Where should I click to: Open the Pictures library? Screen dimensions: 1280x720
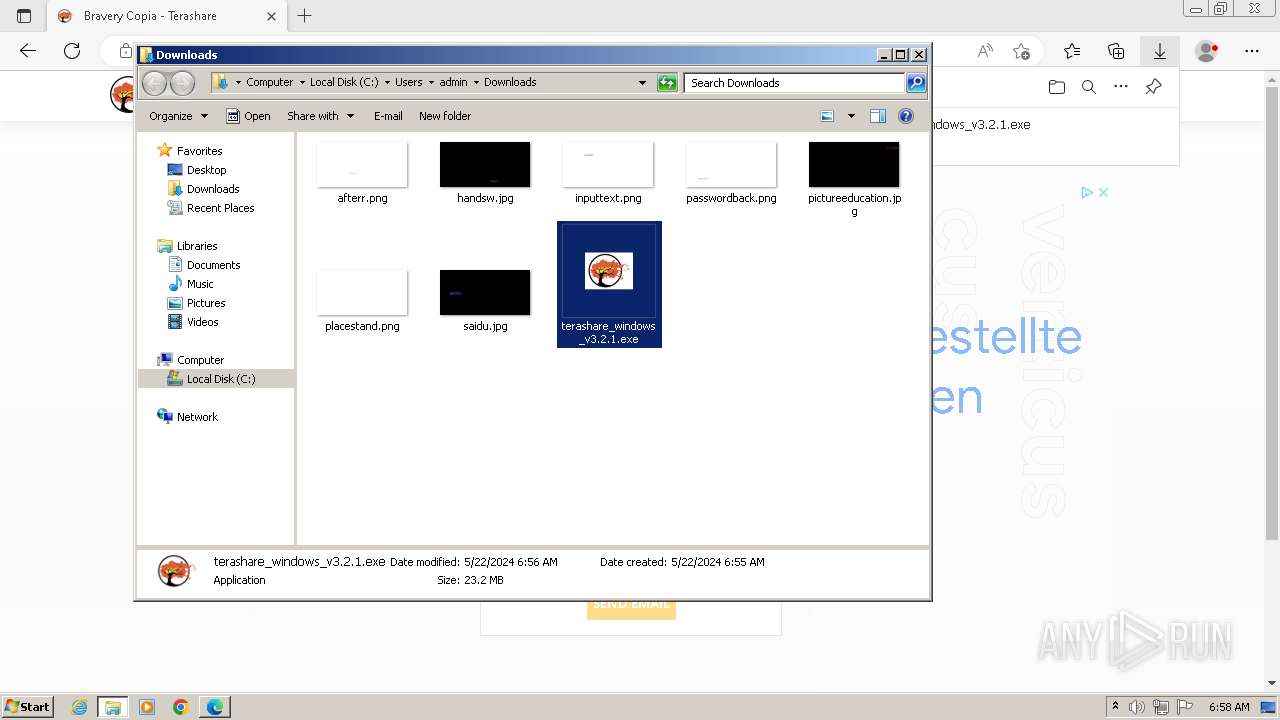pos(196,303)
